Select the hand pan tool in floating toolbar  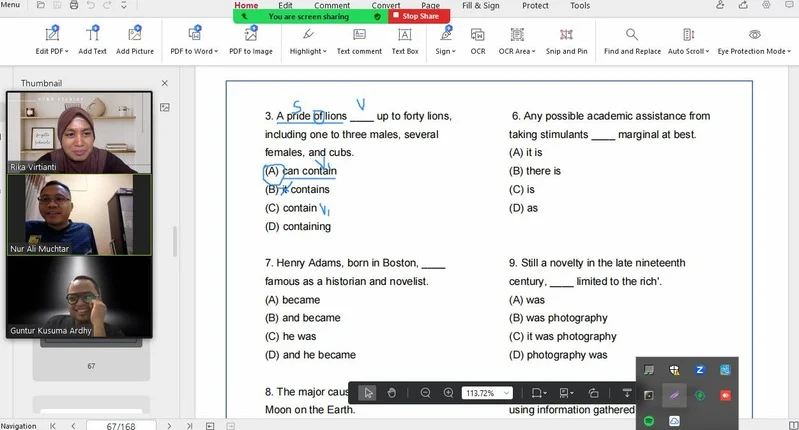point(392,393)
